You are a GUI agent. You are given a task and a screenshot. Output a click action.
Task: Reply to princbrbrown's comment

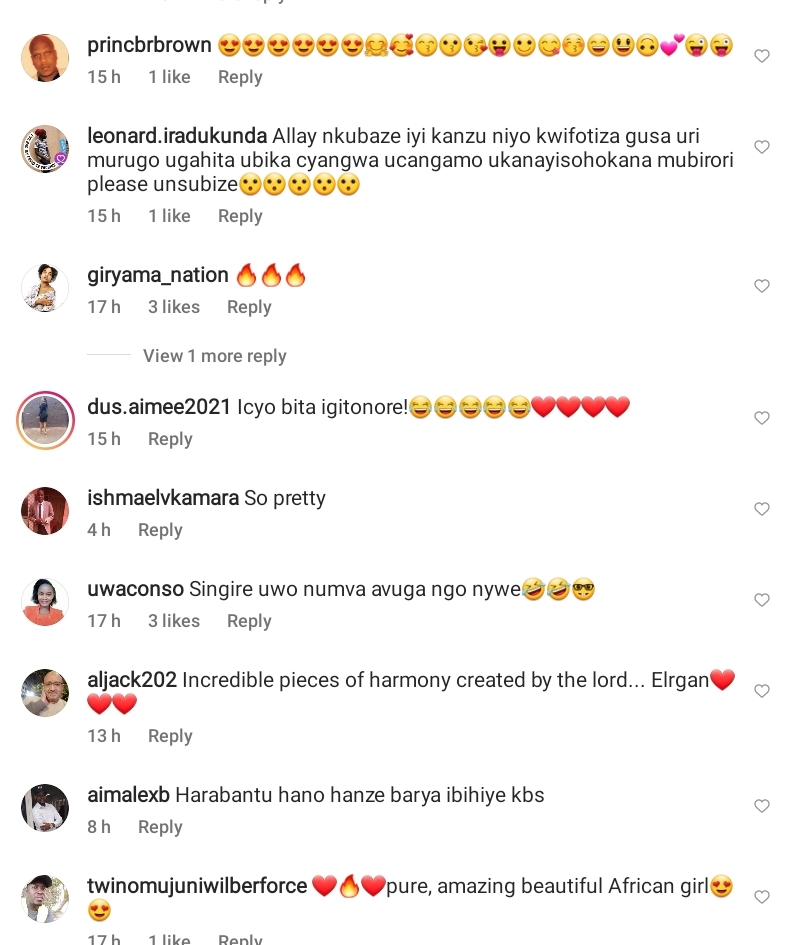click(240, 77)
